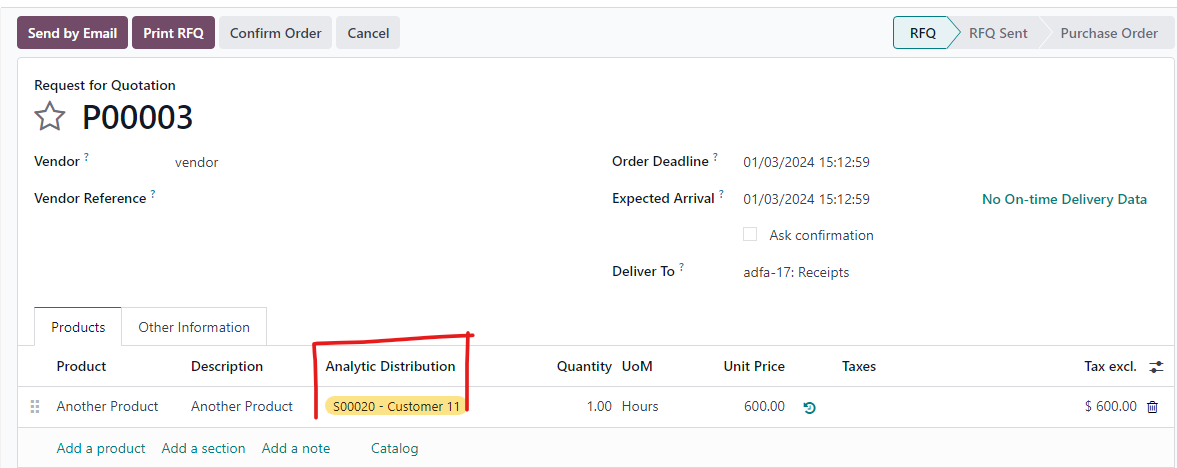Mark P00003 as favorite with star icon
1177x468 pixels.
[x=50, y=117]
